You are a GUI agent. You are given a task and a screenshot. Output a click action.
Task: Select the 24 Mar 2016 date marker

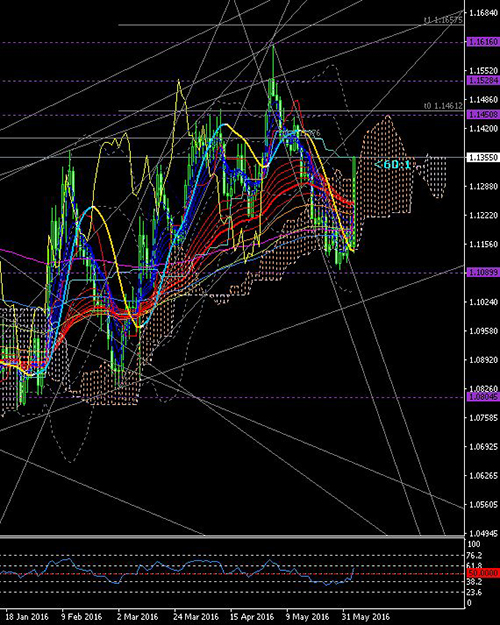(195, 617)
